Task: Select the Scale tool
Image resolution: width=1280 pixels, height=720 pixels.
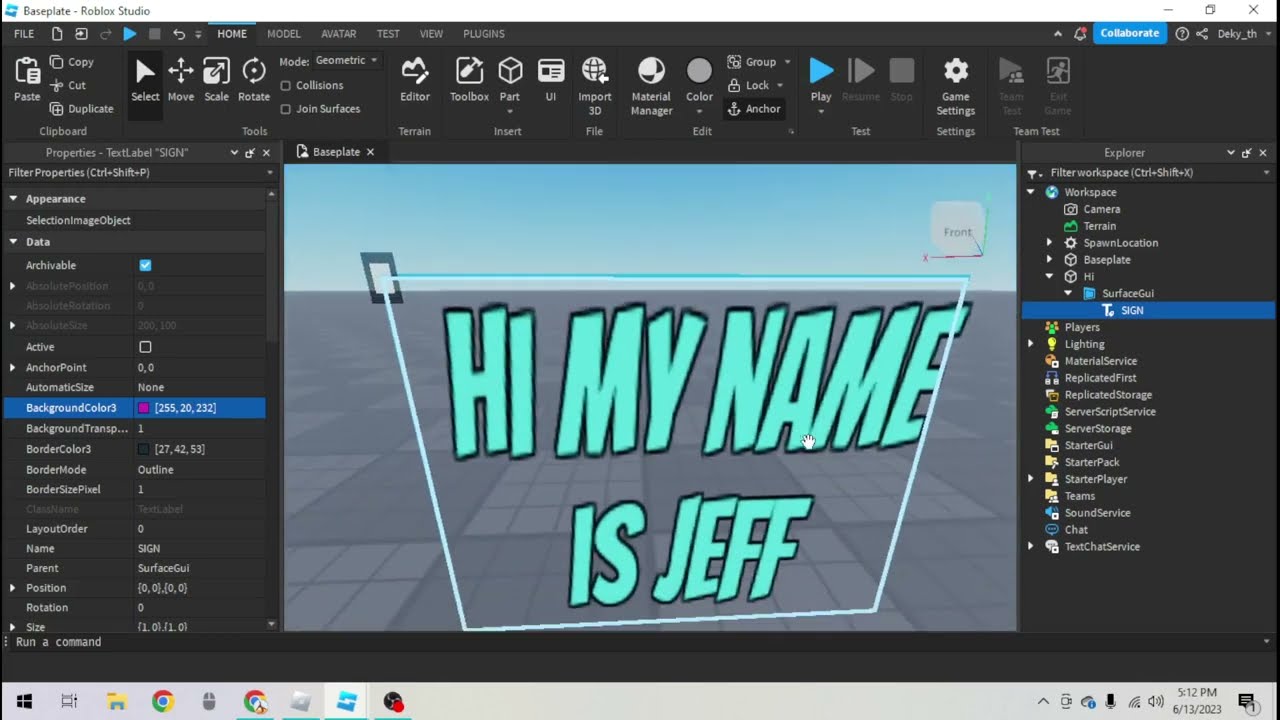Action: coord(216,80)
